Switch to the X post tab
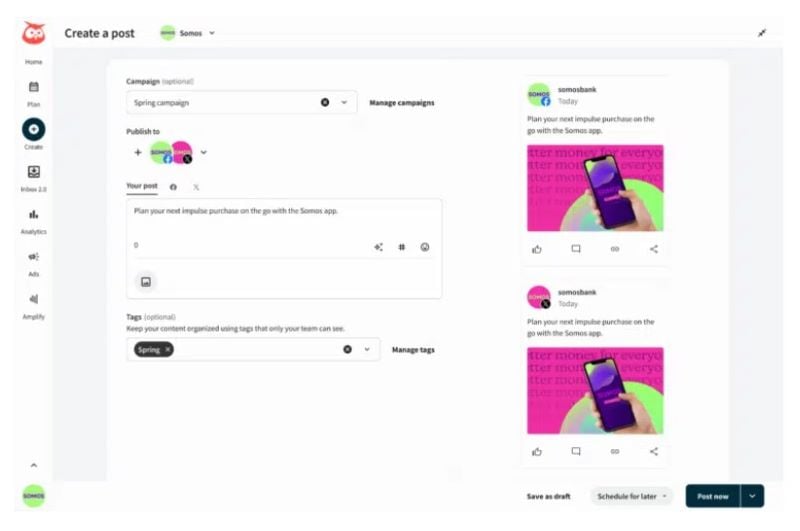This screenshot has height=531, width=800. coord(196,187)
